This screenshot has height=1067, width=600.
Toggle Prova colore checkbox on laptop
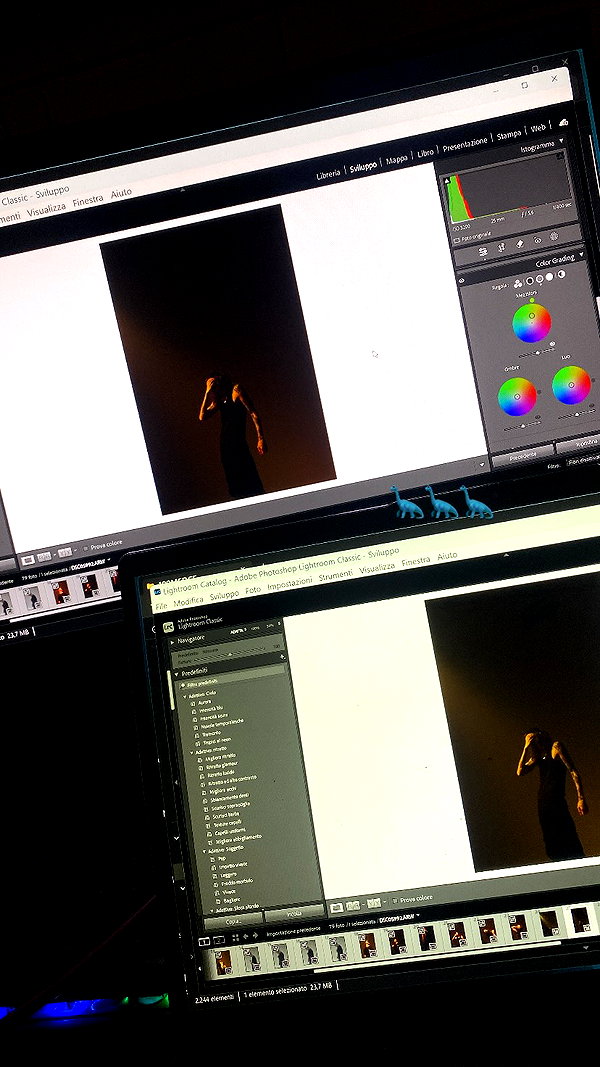pyautogui.click(x=395, y=900)
